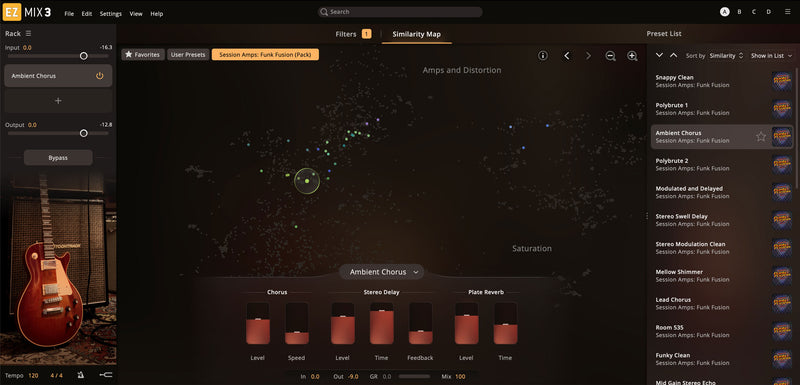
Task: Zoom in the similarity map
Action: pos(632,56)
